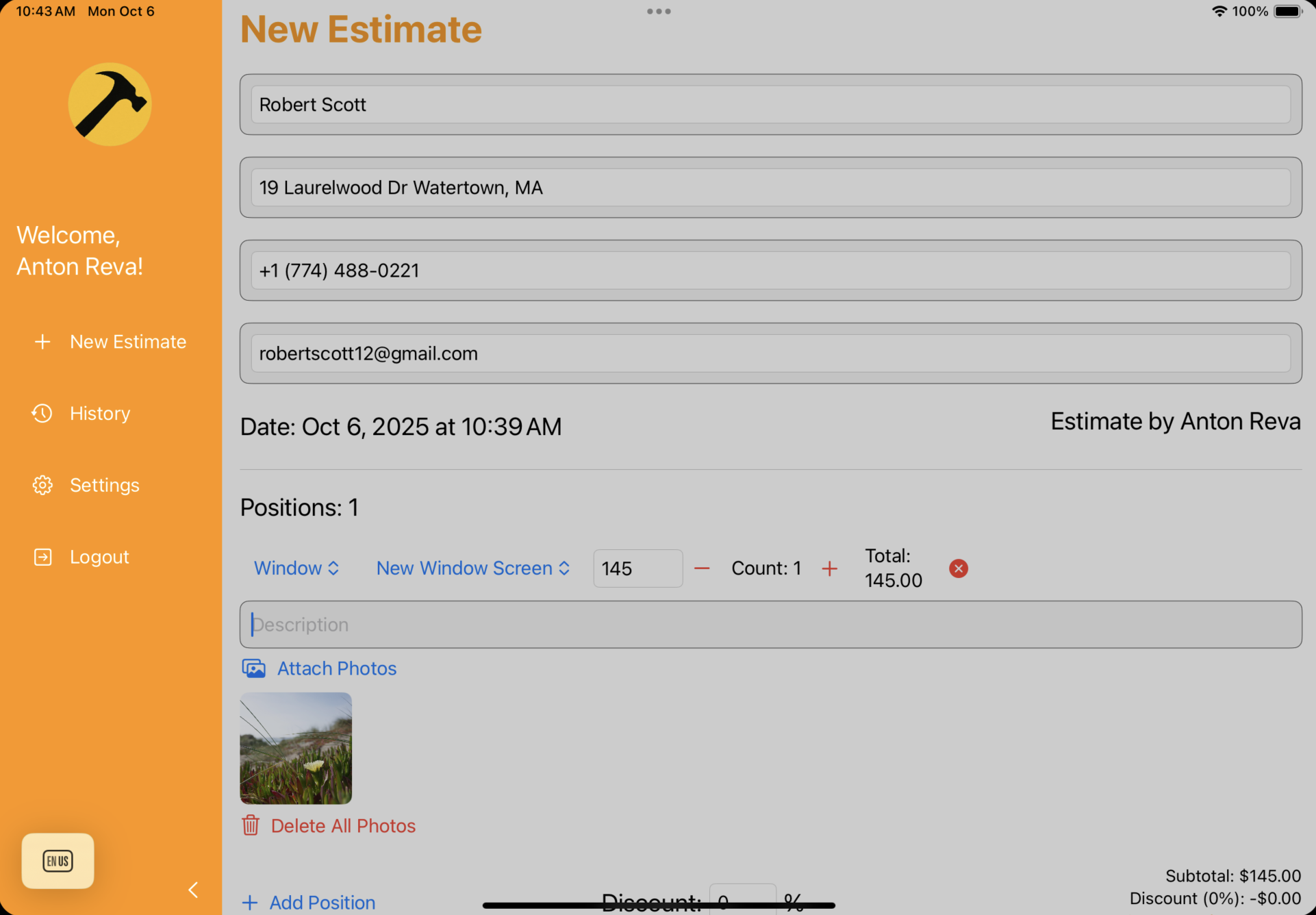The width and height of the screenshot is (1316, 915).
Task: Click the Attach Photos picture icon
Action: click(x=253, y=668)
